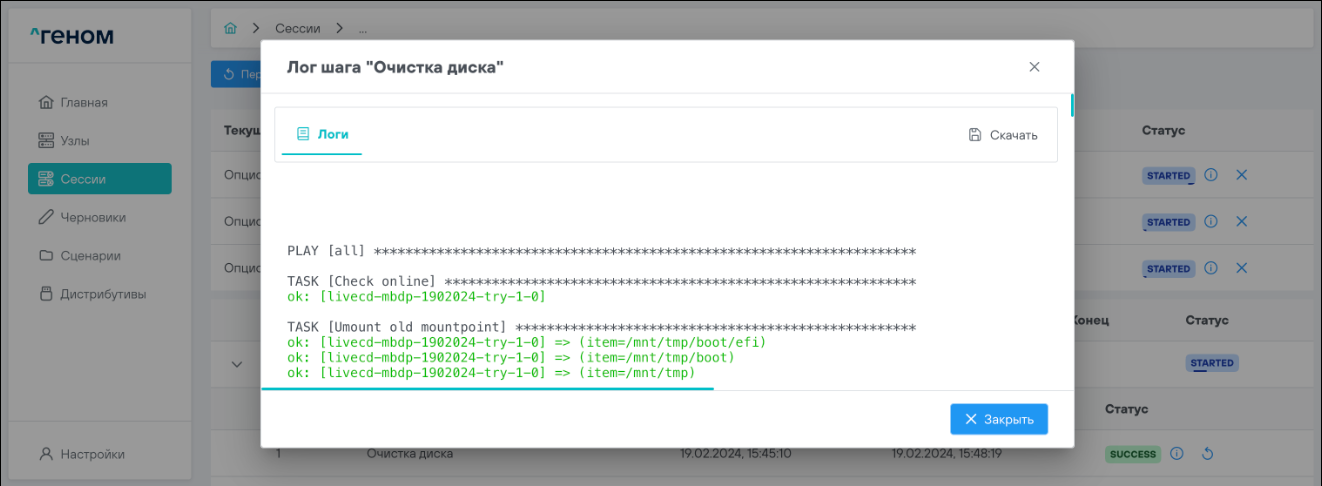The height and width of the screenshot is (486, 1322).
Task: Navigate to Дистрибутивы page
Action: [102, 294]
